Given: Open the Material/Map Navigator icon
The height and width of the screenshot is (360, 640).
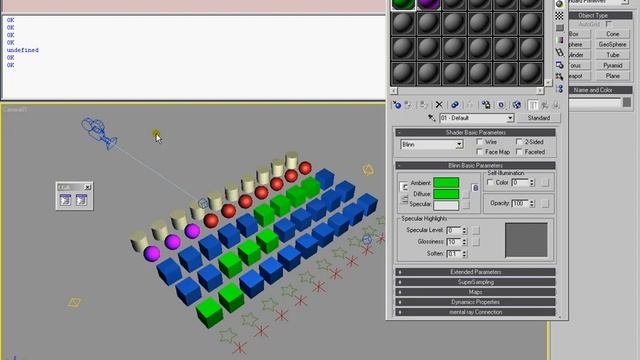Looking at the screenshot, I should point(559,88).
